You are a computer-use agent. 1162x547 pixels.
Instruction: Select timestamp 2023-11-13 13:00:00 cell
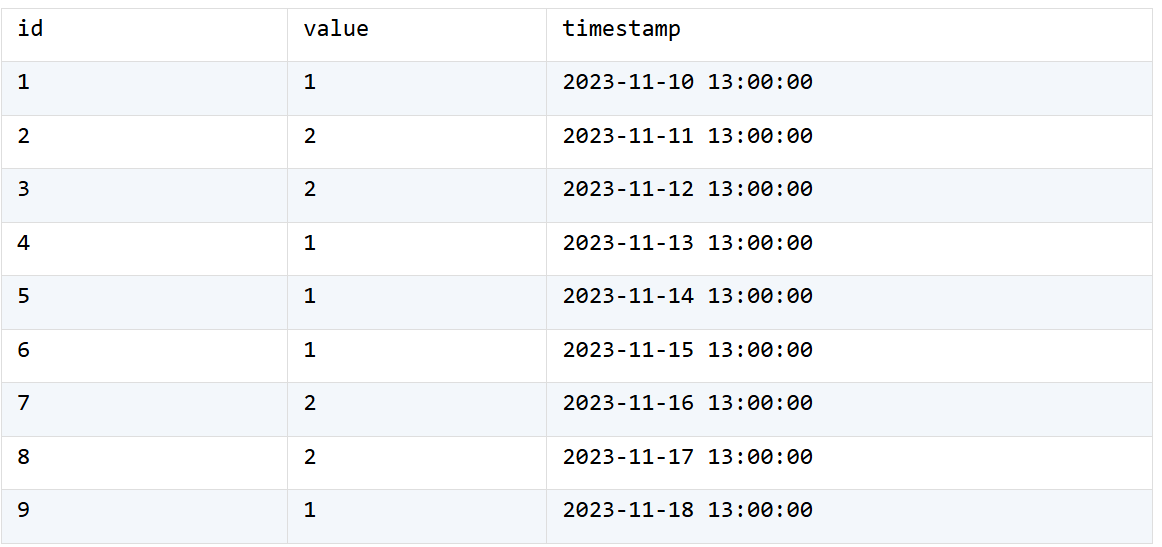(x=849, y=249)
